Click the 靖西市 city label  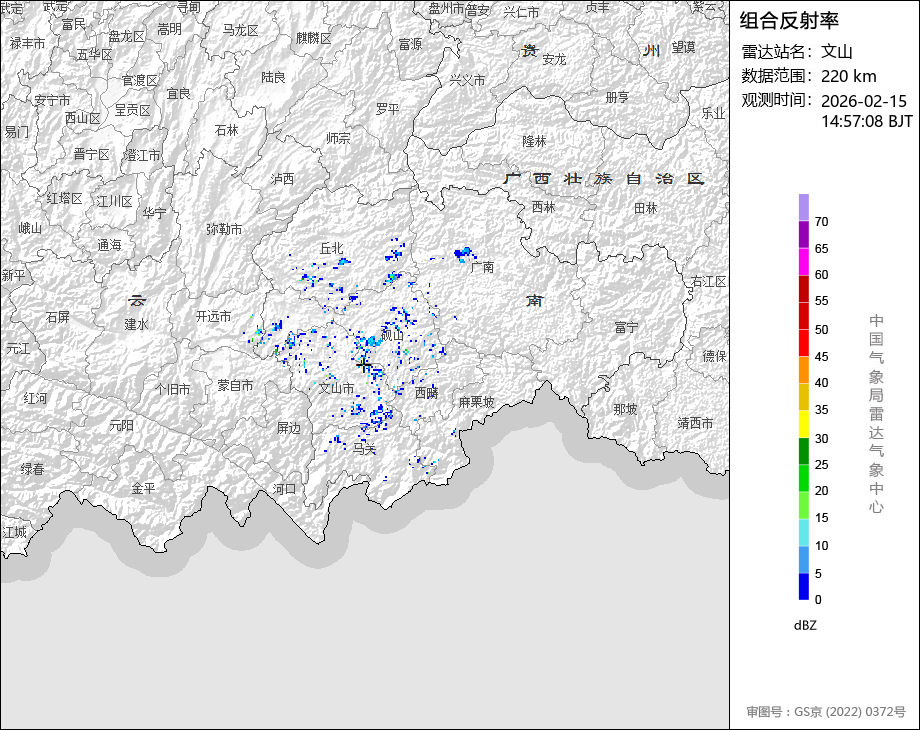pos(695,423)
